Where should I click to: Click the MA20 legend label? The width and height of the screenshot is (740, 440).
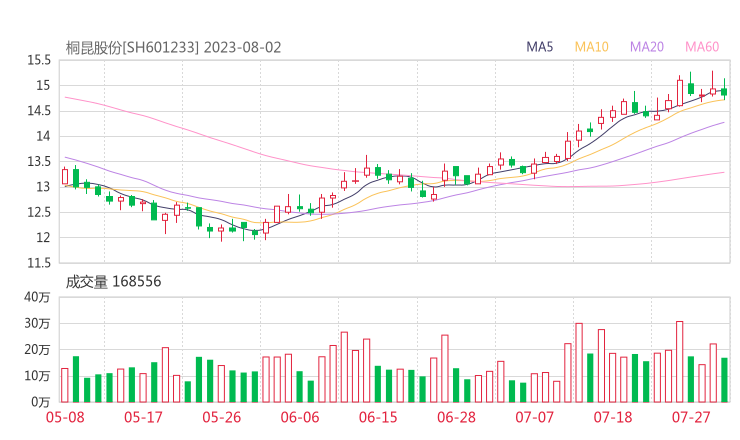tap(647, 47)
